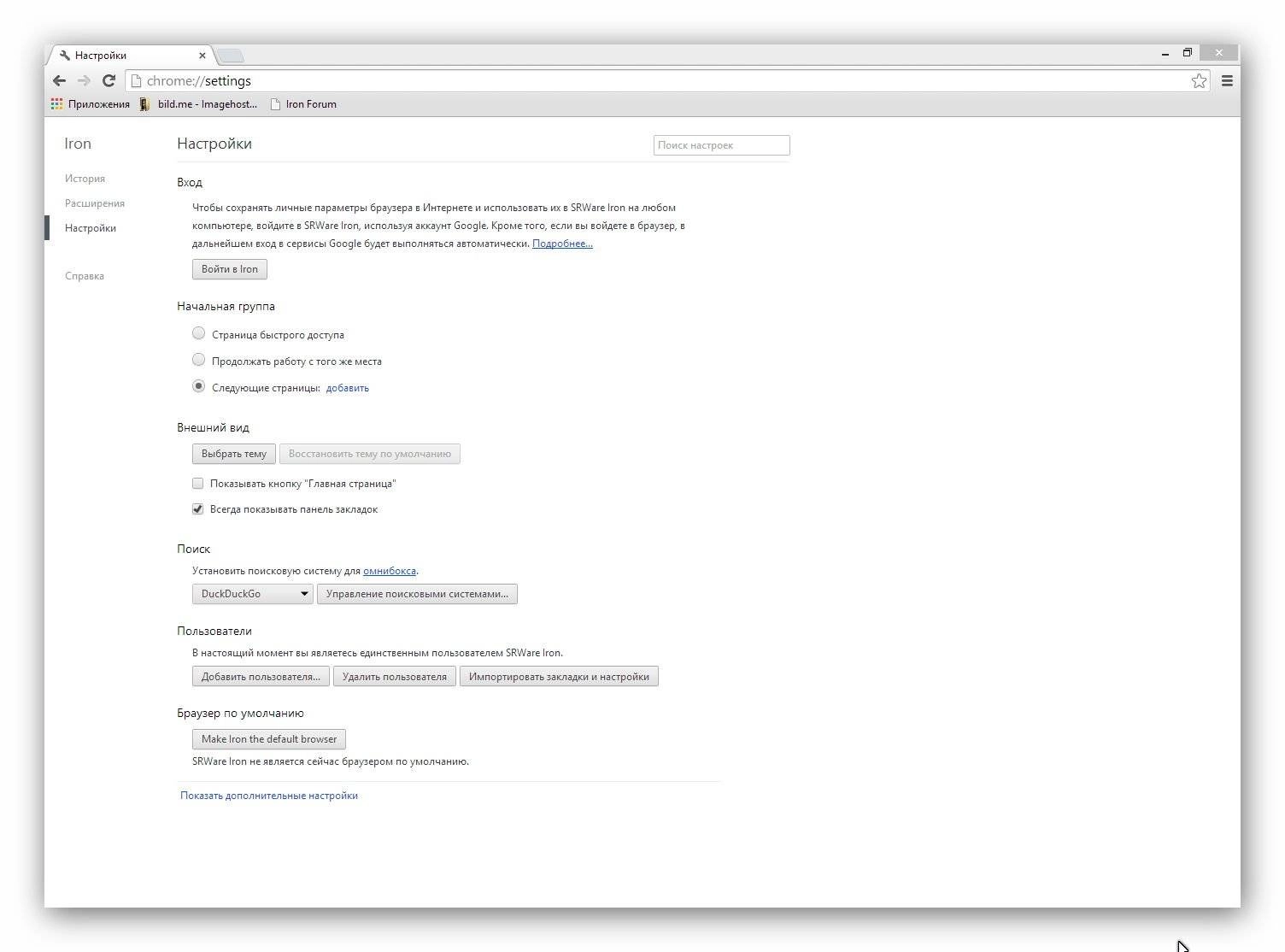The image size is (1285, 952).
Task: Click the Внешний вид section heading
Action: [x=214, y=427]
